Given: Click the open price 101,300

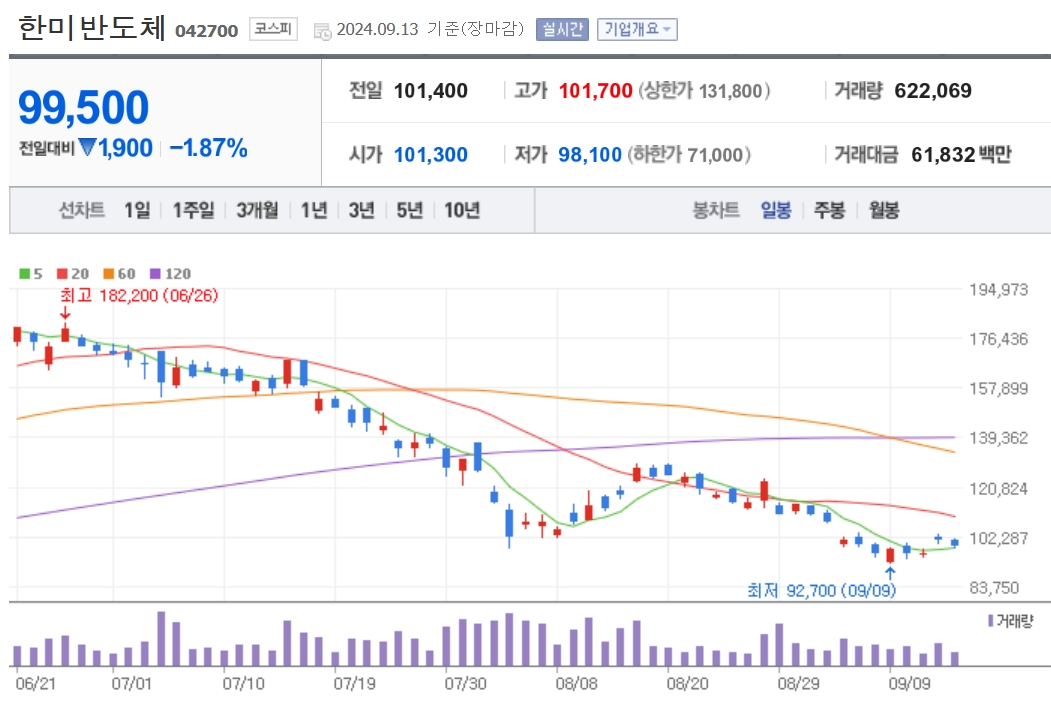Looking at the screenshot, I should point(430,155).
